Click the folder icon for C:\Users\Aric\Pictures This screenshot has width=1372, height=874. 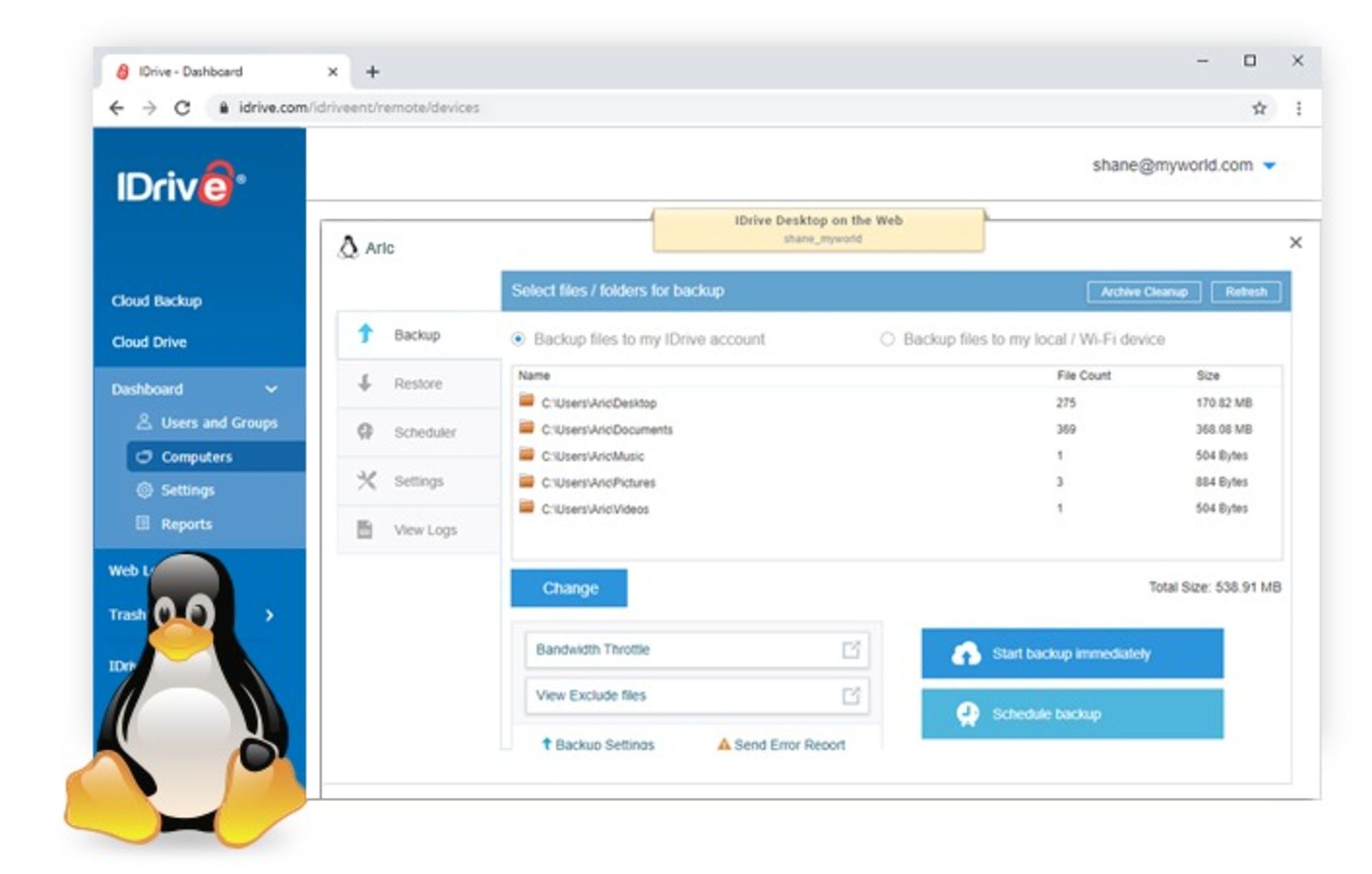pyautogui.click(x=527, y=481)
